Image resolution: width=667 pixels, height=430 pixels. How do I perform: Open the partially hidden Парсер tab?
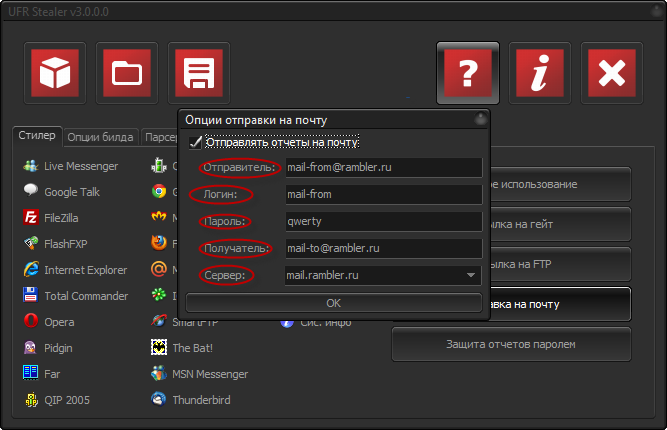tap(160, 137)
